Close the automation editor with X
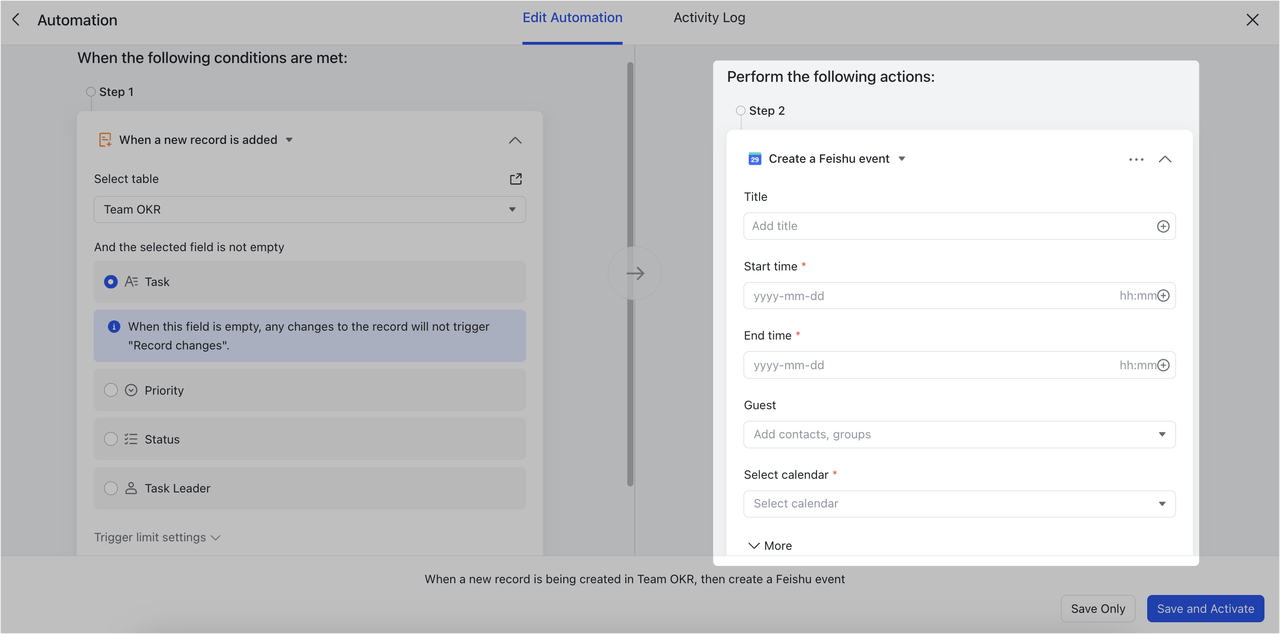1280x634 pixels. point(1252,20)
